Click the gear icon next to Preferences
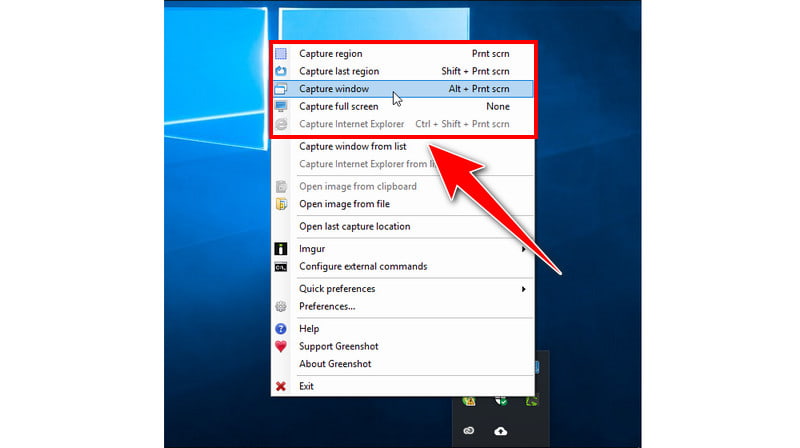800x448 pixels. [x=281, y=307]
